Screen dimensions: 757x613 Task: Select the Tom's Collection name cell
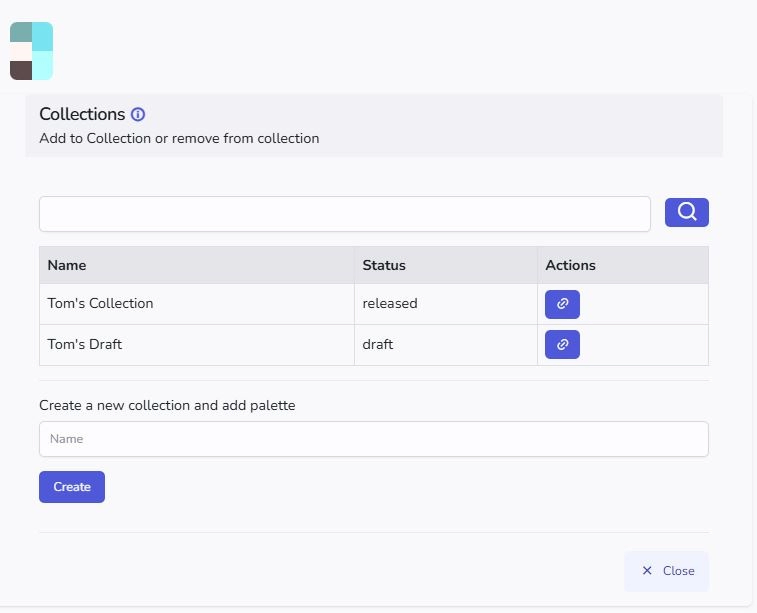click(x=197, y=304)
